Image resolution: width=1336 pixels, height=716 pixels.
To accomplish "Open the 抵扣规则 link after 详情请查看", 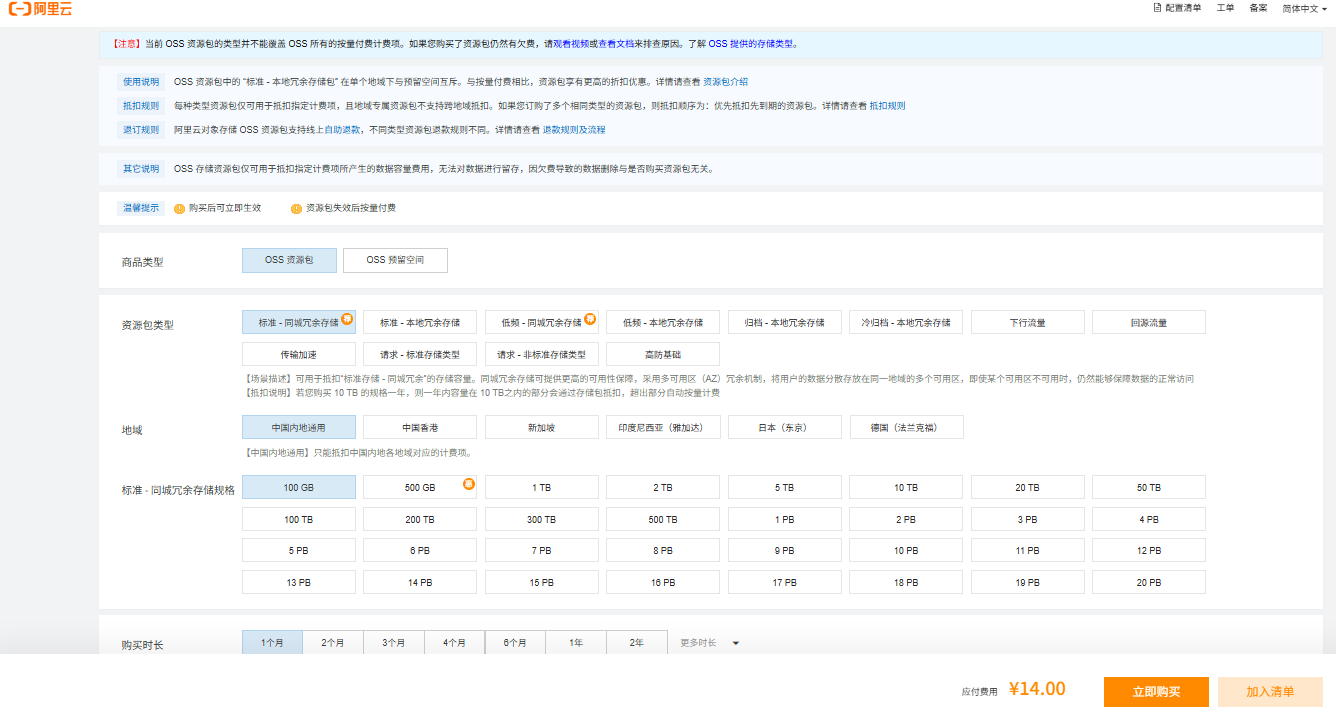I will 887,106.
